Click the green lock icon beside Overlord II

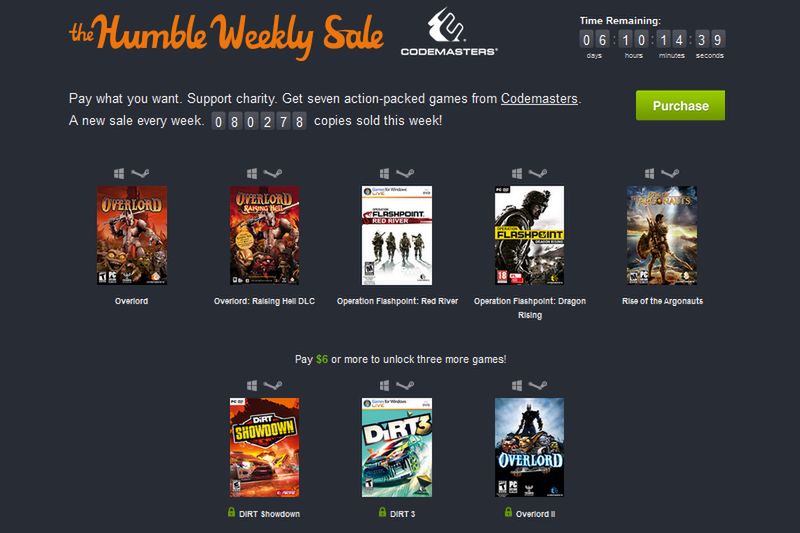(x=508, y=512)
